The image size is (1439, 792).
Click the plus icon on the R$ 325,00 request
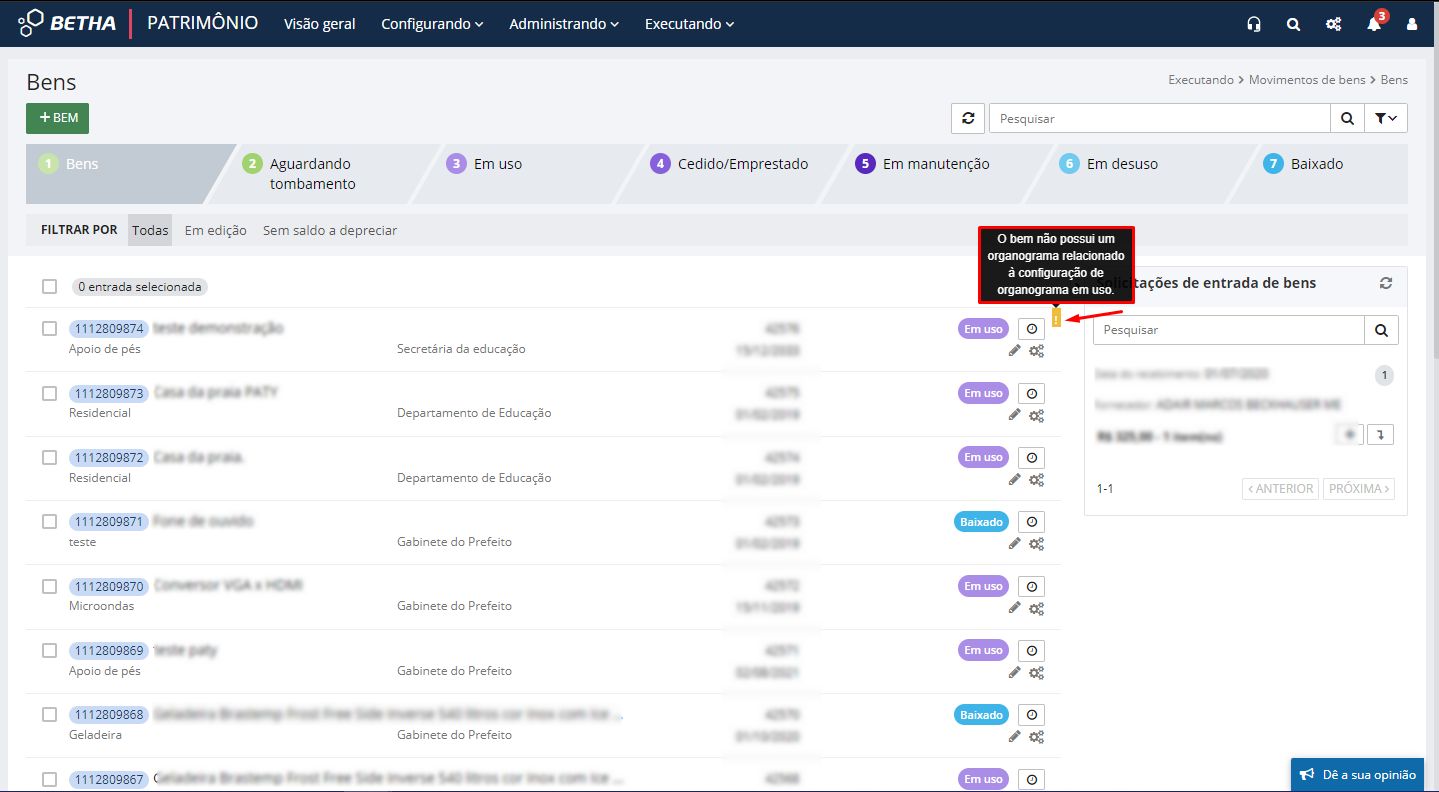pos(1349,435)
